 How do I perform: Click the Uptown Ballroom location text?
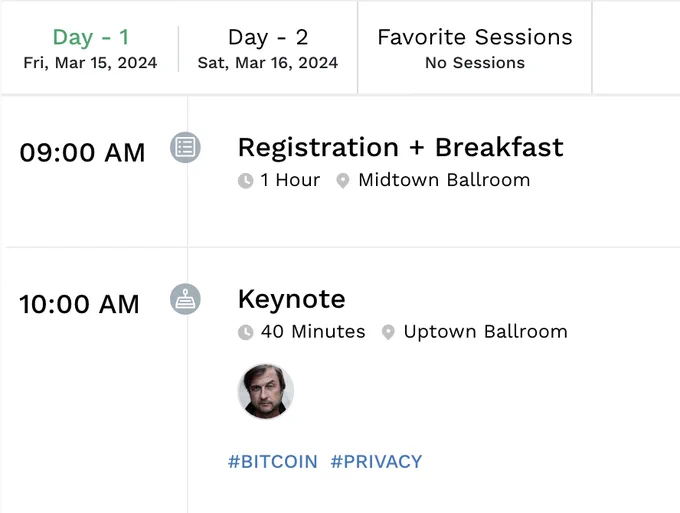tap(486, 332)
